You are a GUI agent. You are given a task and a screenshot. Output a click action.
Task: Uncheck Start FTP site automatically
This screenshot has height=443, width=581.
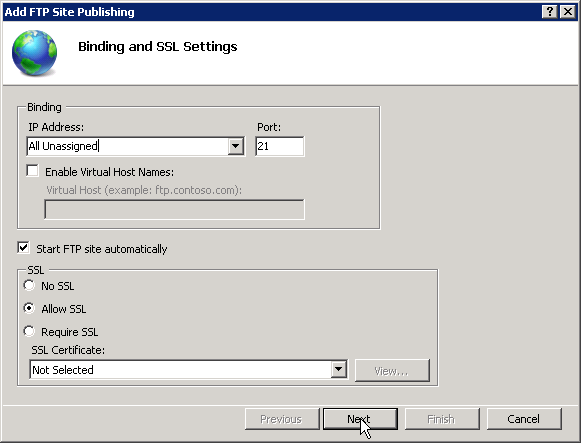point(23,248)
